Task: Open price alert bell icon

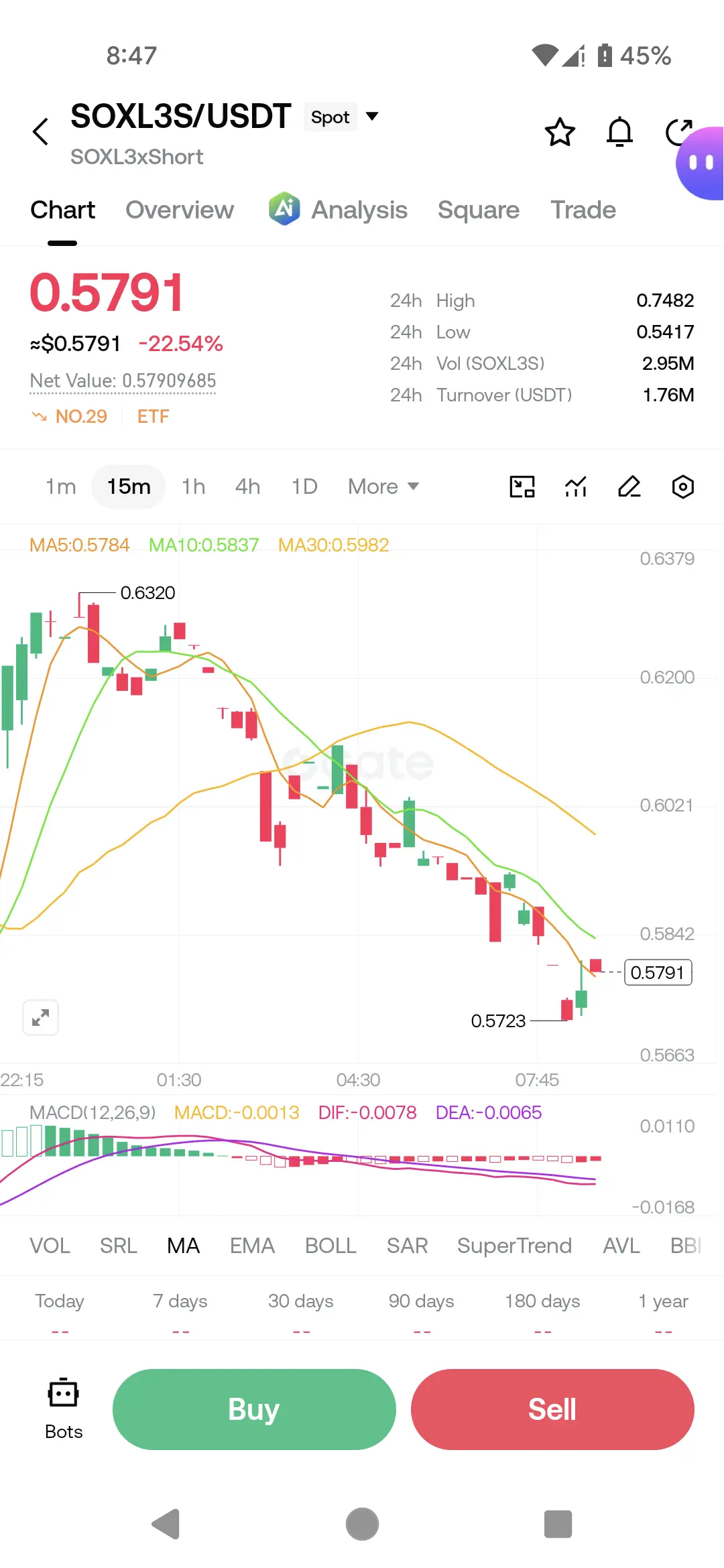Action: pos(619,132)
